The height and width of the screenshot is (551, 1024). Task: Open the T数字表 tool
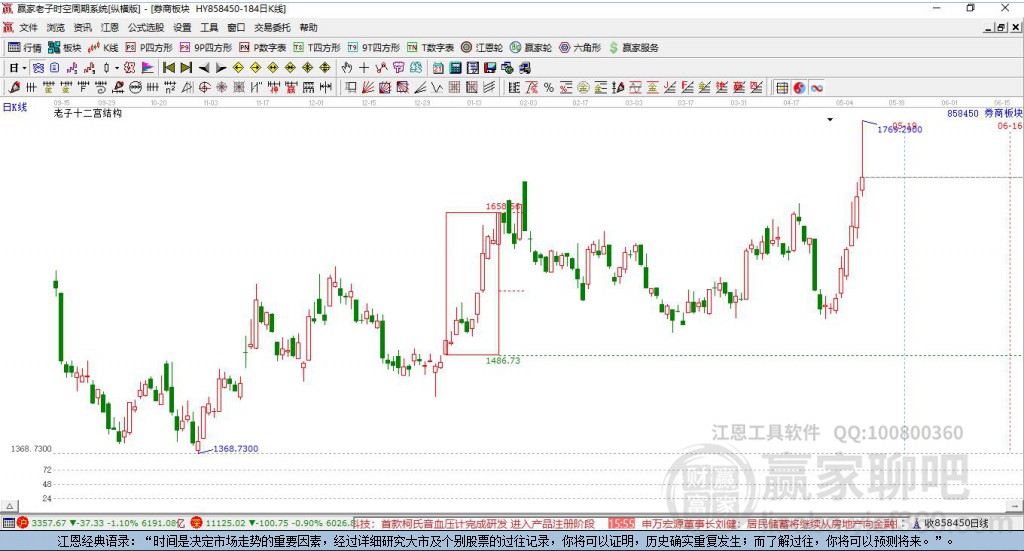pos(430,48)
